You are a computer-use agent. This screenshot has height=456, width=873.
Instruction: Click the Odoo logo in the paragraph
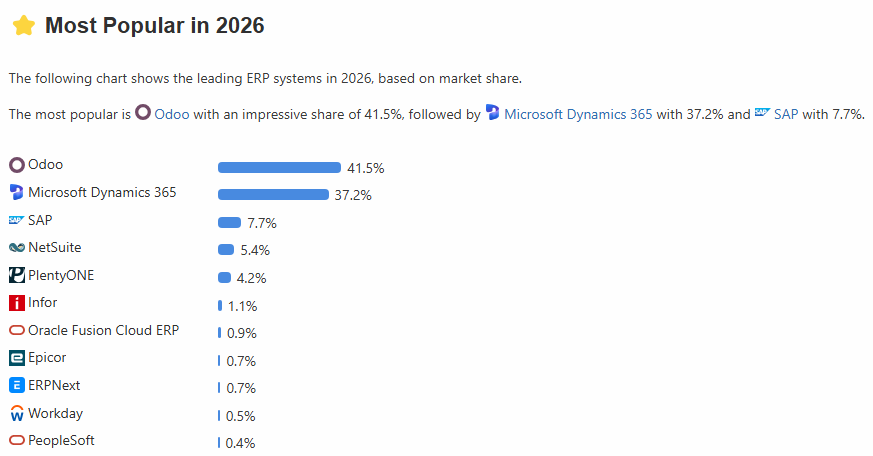click(143, 112)
